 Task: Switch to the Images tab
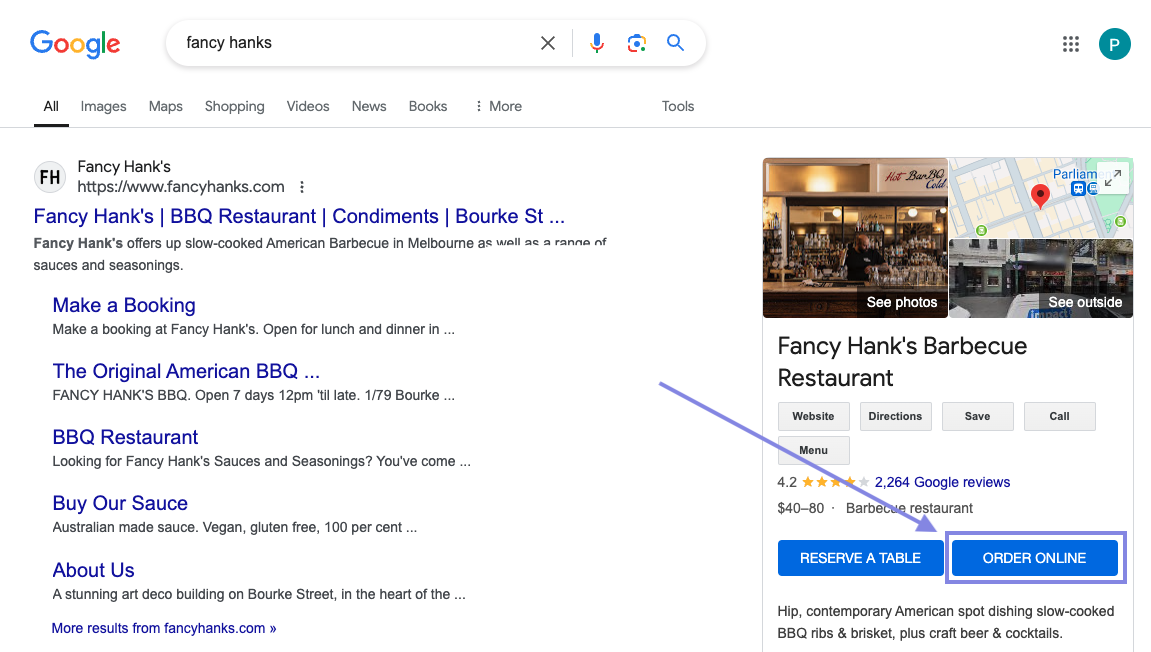(x=104, y=106)
